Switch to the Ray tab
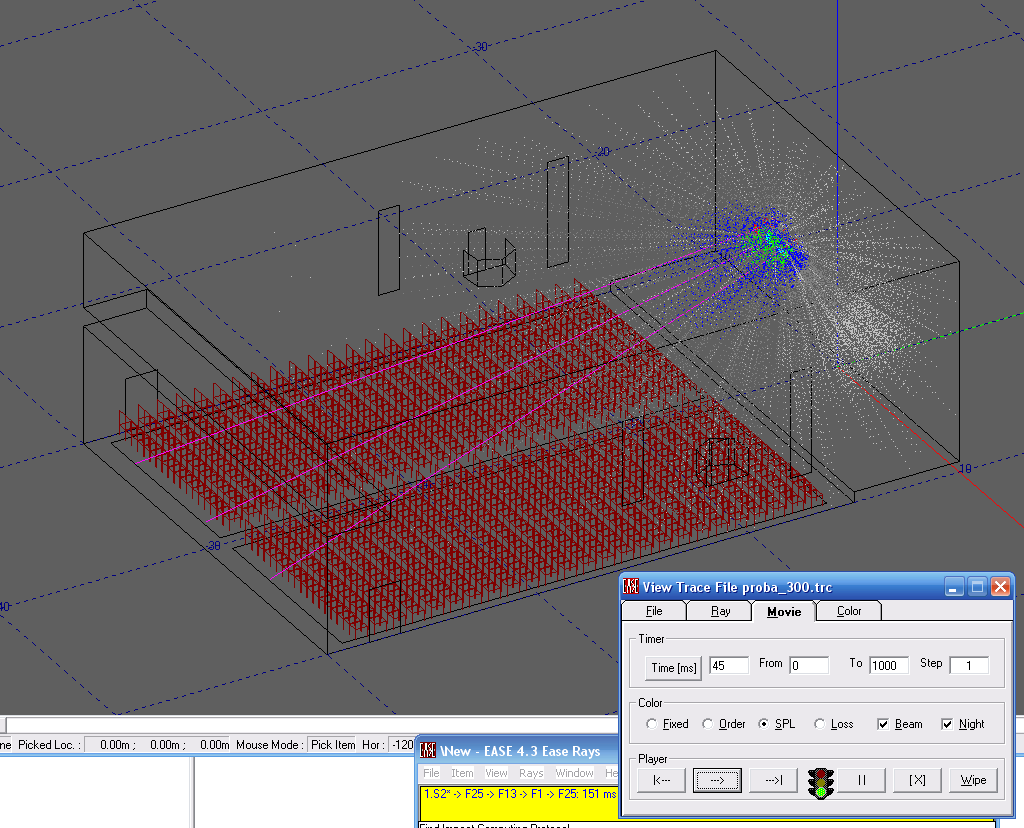The image size is (1024, 828). click(x=720, y=611)
